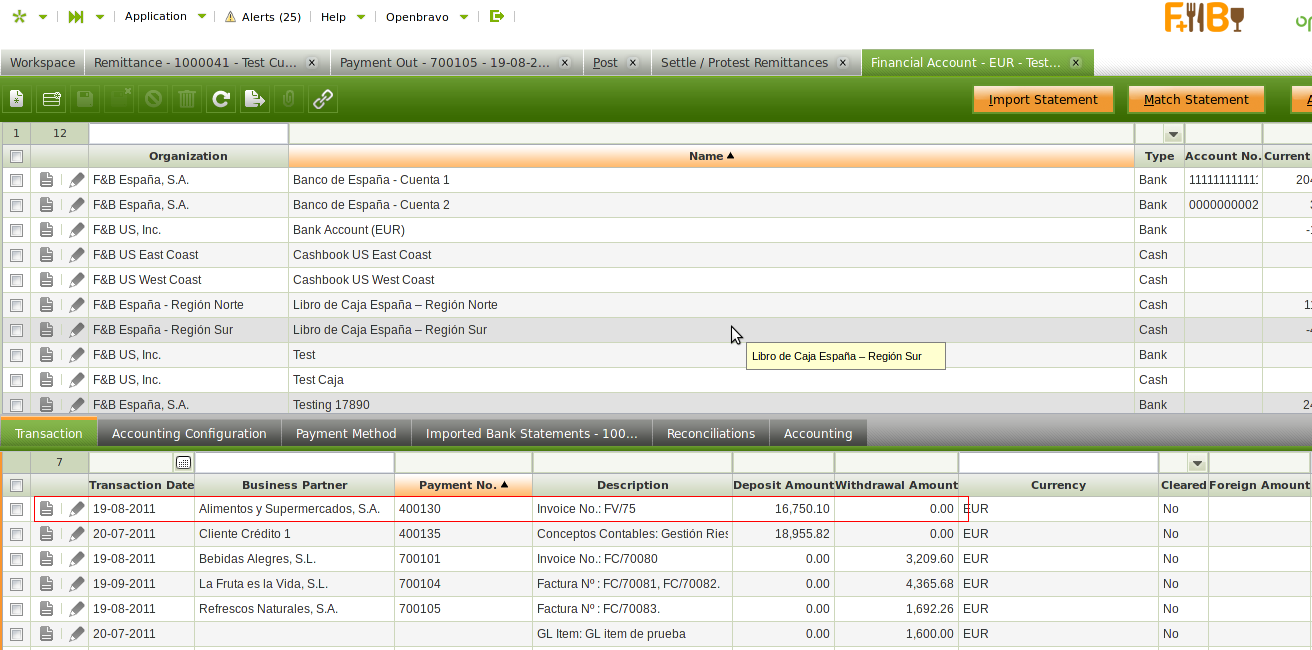Viewport: 1312px width, 650px height.
Task: Refresh the financial account grid
Action: [221, 99]
